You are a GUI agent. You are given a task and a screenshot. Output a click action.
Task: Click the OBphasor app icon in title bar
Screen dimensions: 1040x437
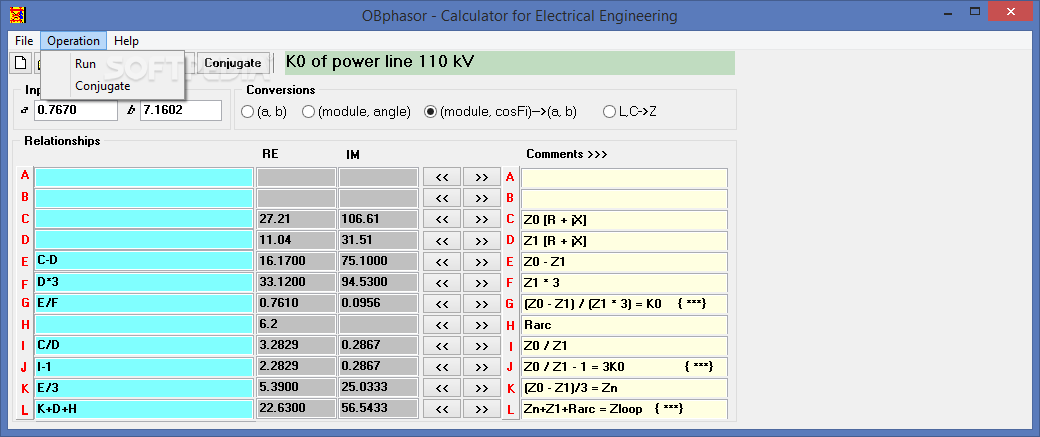coord(18,14)
